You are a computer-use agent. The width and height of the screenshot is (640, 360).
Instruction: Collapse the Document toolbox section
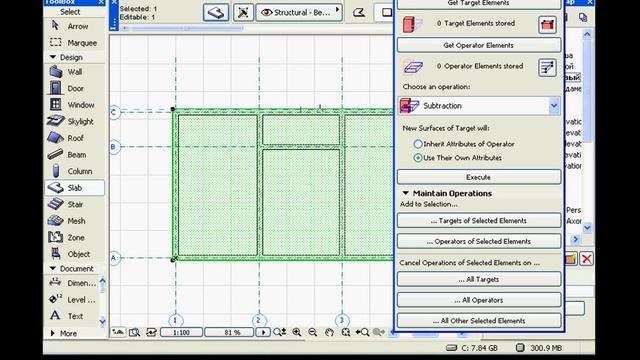[x=53, y=269]
